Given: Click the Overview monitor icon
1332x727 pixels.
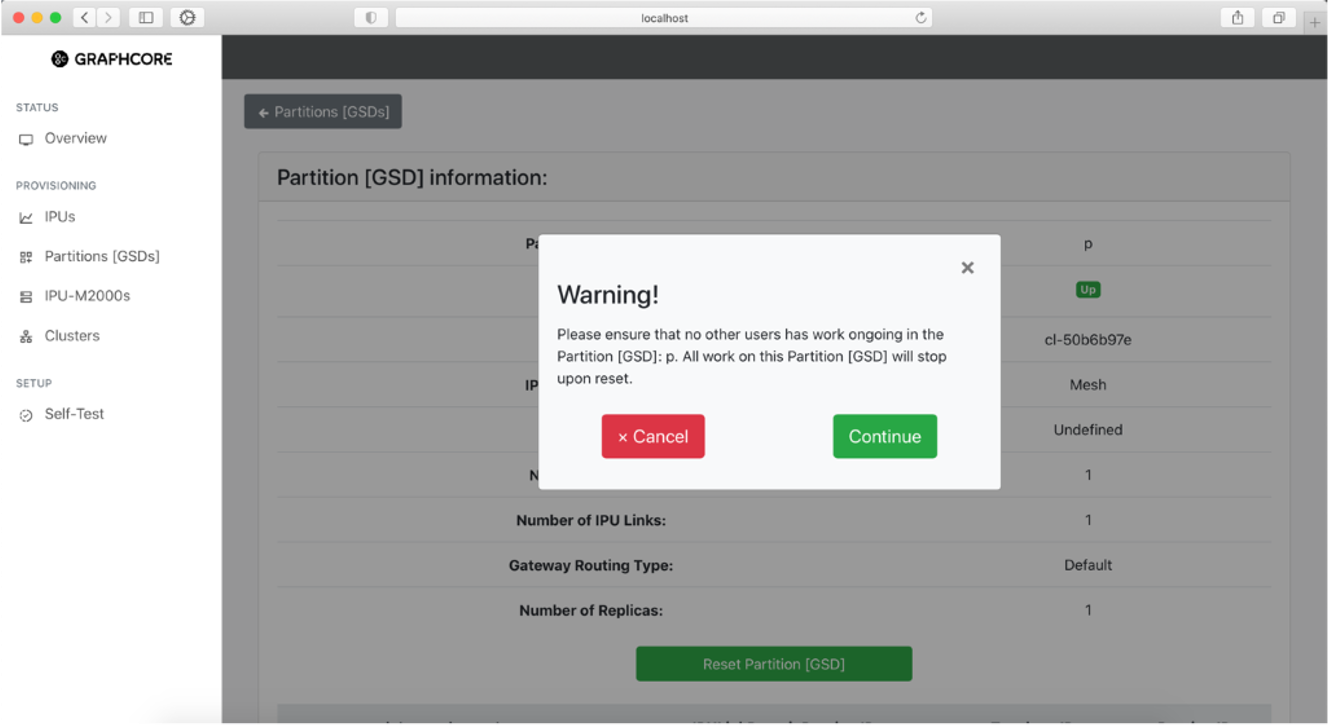Looking at the screenshot, I should [26, 139].
